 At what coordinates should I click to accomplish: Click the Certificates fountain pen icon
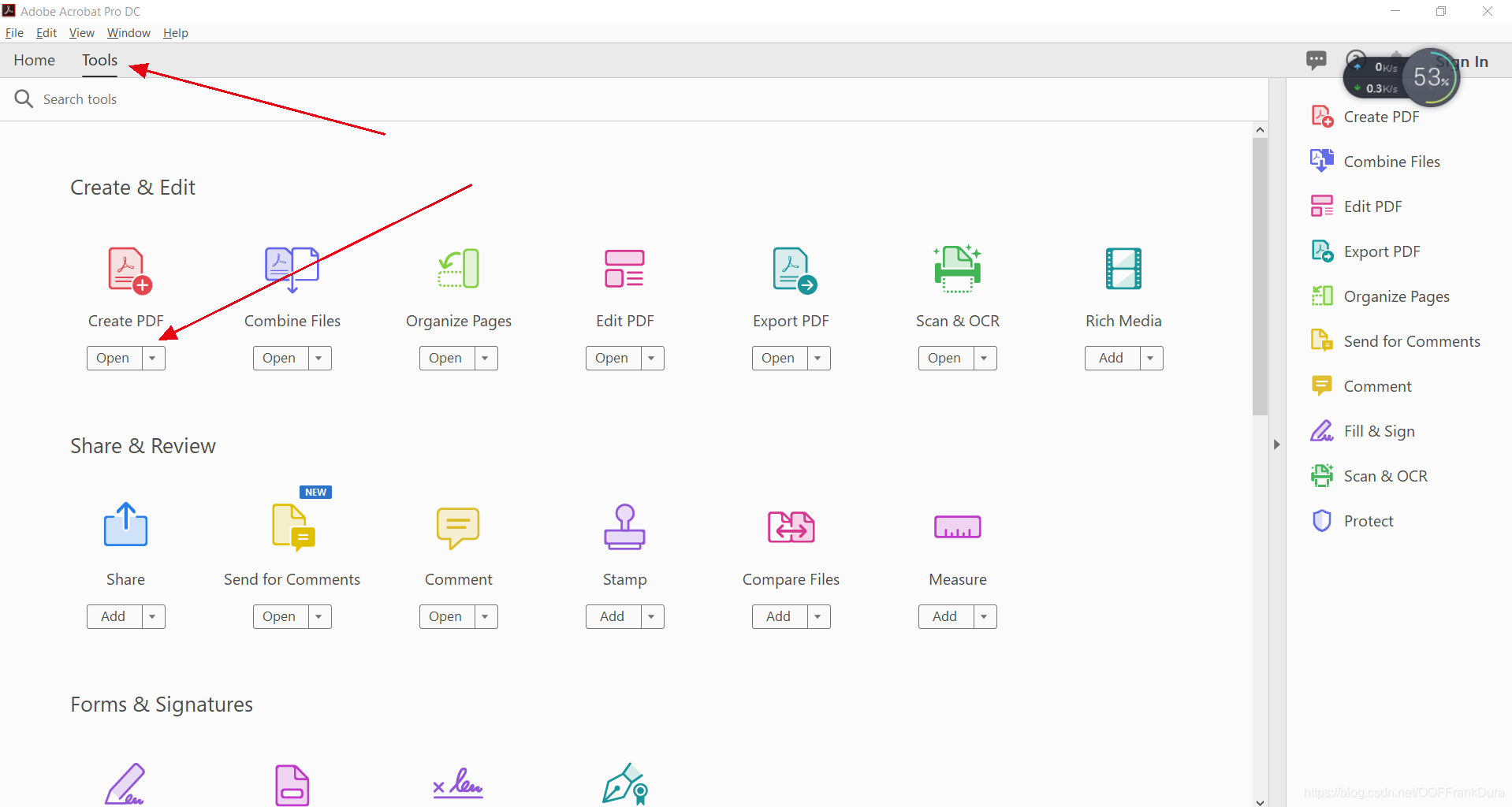point(625,784)
